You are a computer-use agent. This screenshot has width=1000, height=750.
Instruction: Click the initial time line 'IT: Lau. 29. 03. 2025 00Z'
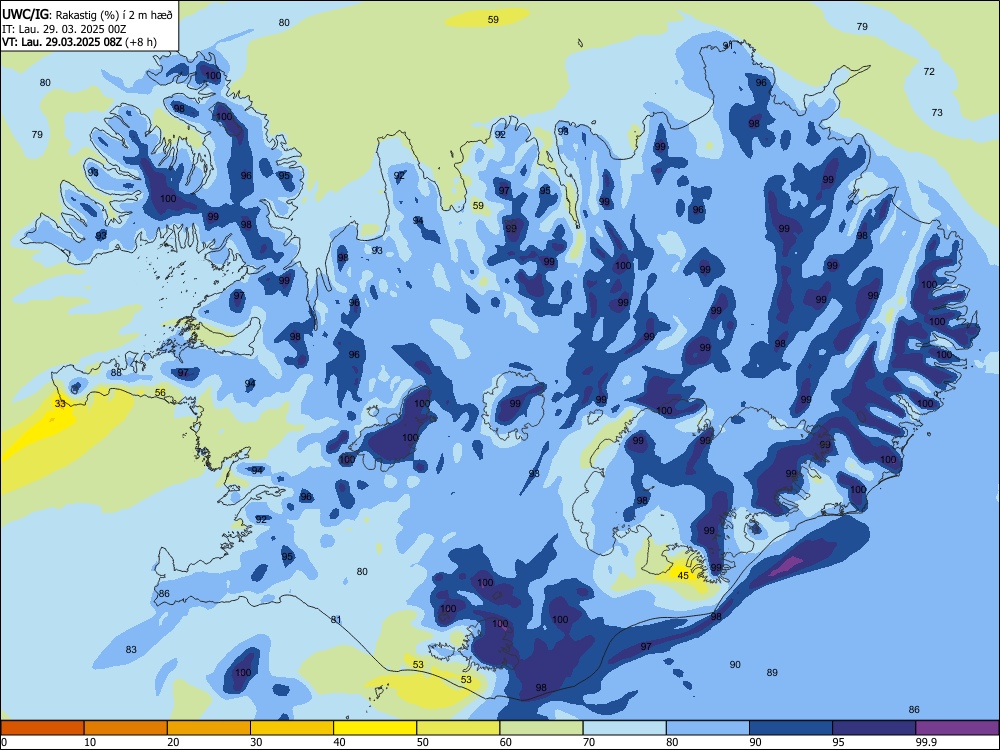click(64, 29)
